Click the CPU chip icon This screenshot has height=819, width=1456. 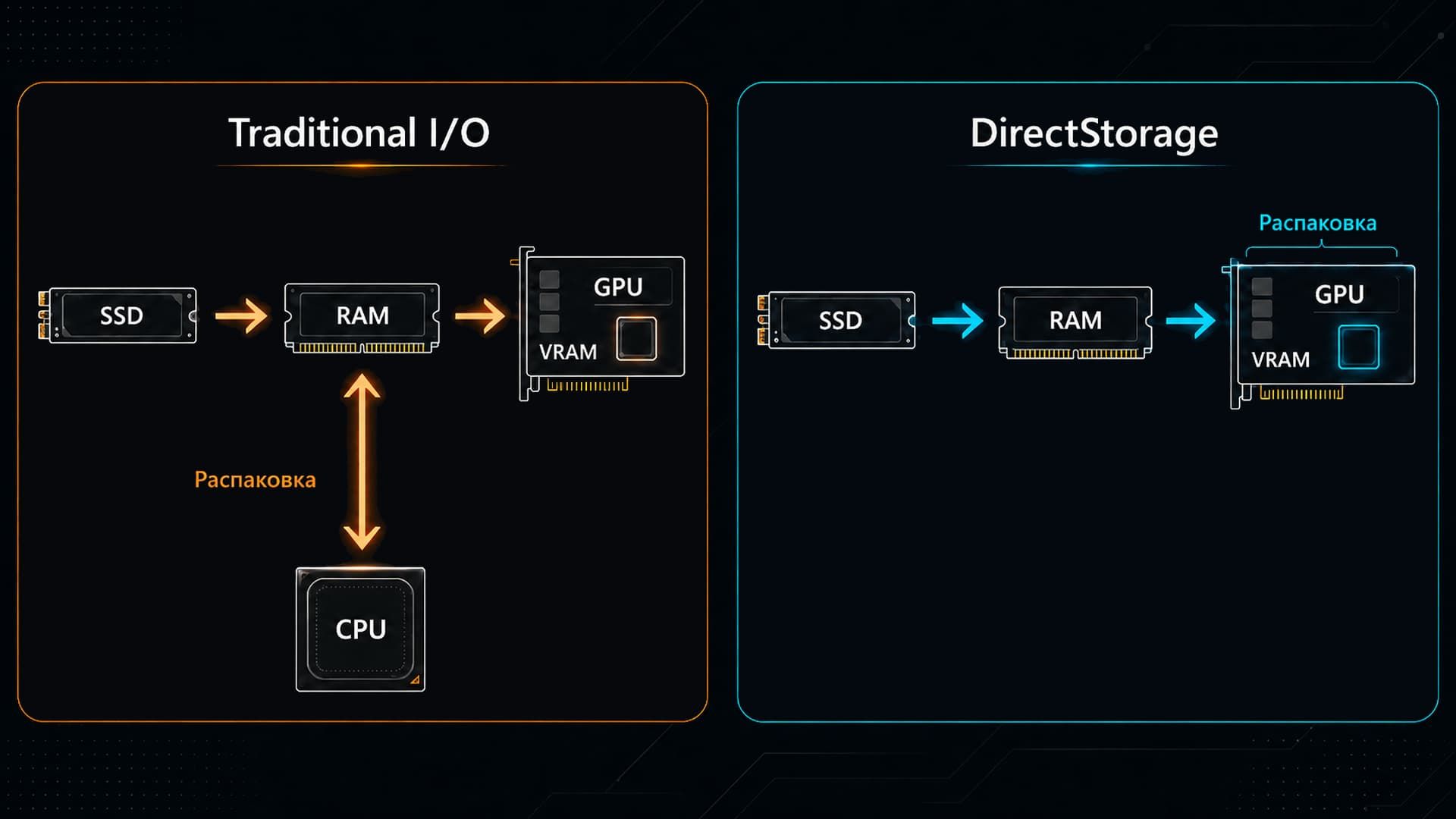coord(360,629)
